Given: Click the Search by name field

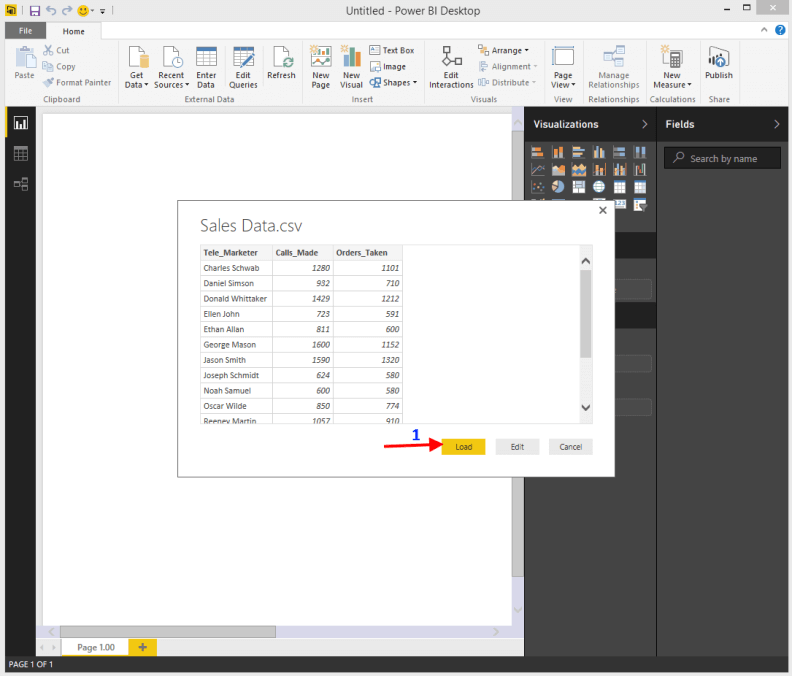Looking at the screenshot, I should point(724,158).
